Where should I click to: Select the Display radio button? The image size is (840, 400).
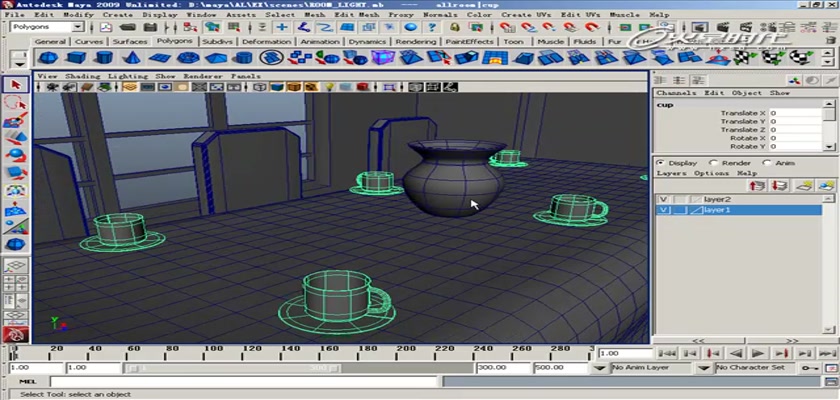(659, 163)
